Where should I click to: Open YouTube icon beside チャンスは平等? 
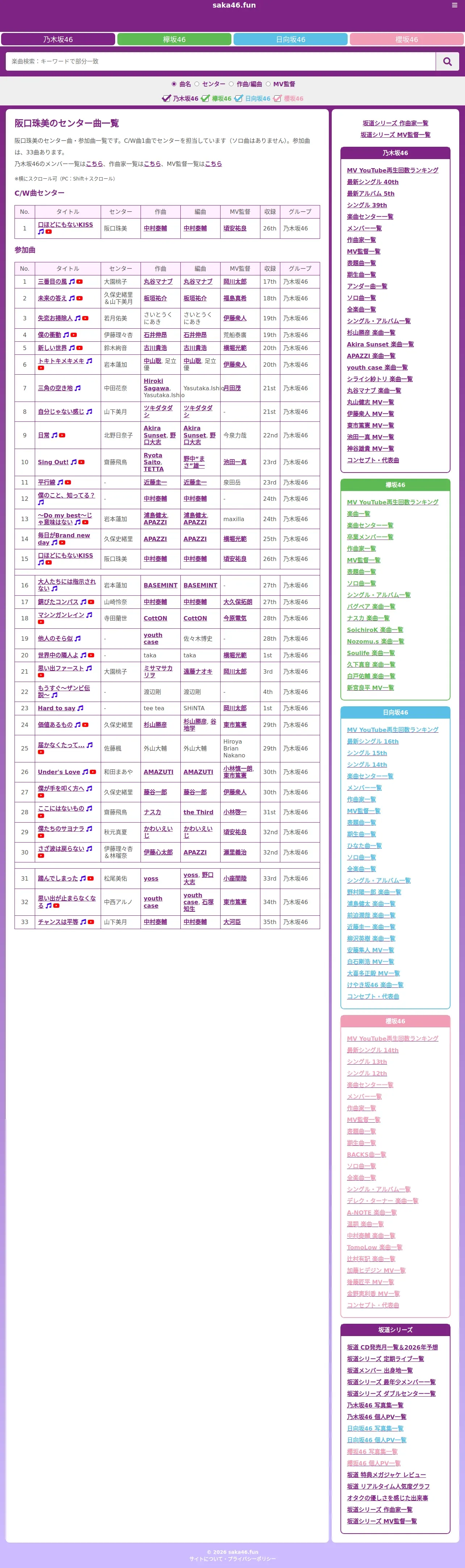coord(91,922)
